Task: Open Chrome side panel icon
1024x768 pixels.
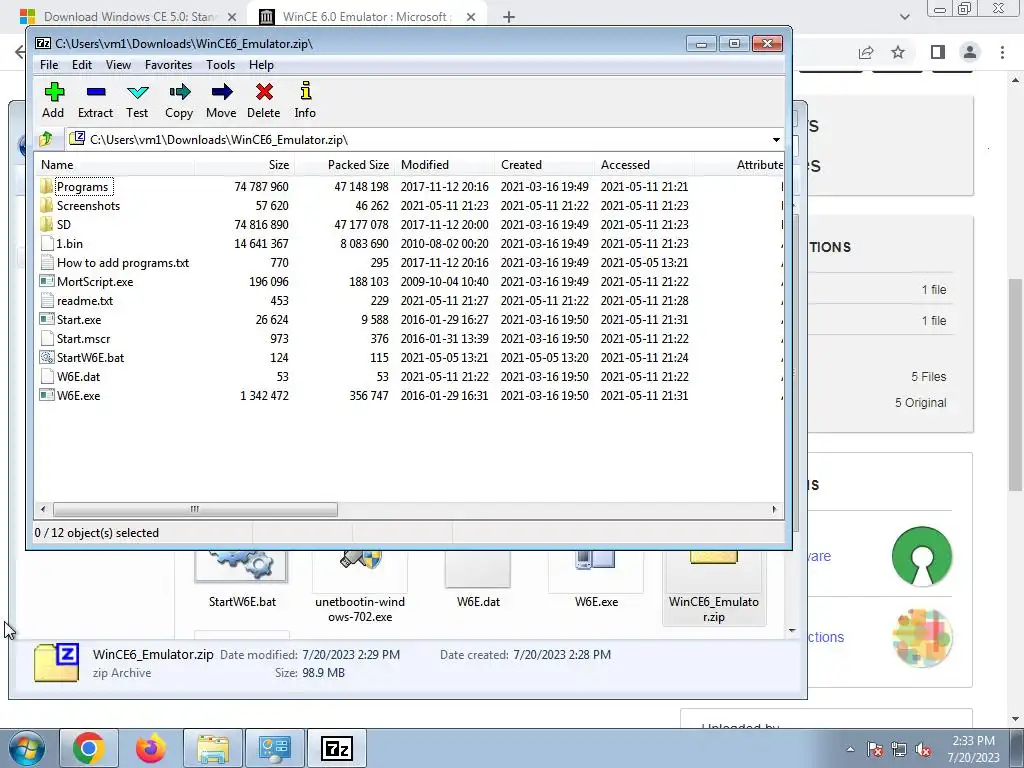Action: (938, 52)
